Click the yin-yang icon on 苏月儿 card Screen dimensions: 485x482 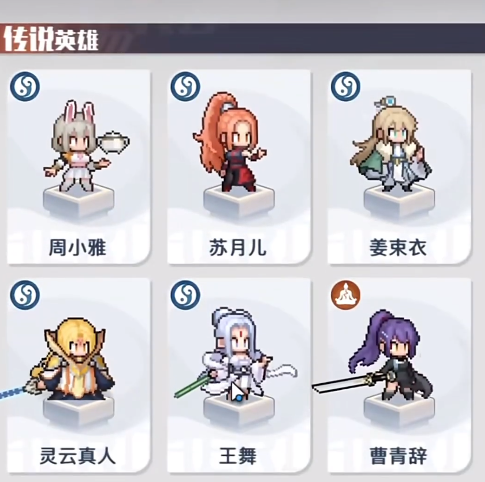(185, 87)
